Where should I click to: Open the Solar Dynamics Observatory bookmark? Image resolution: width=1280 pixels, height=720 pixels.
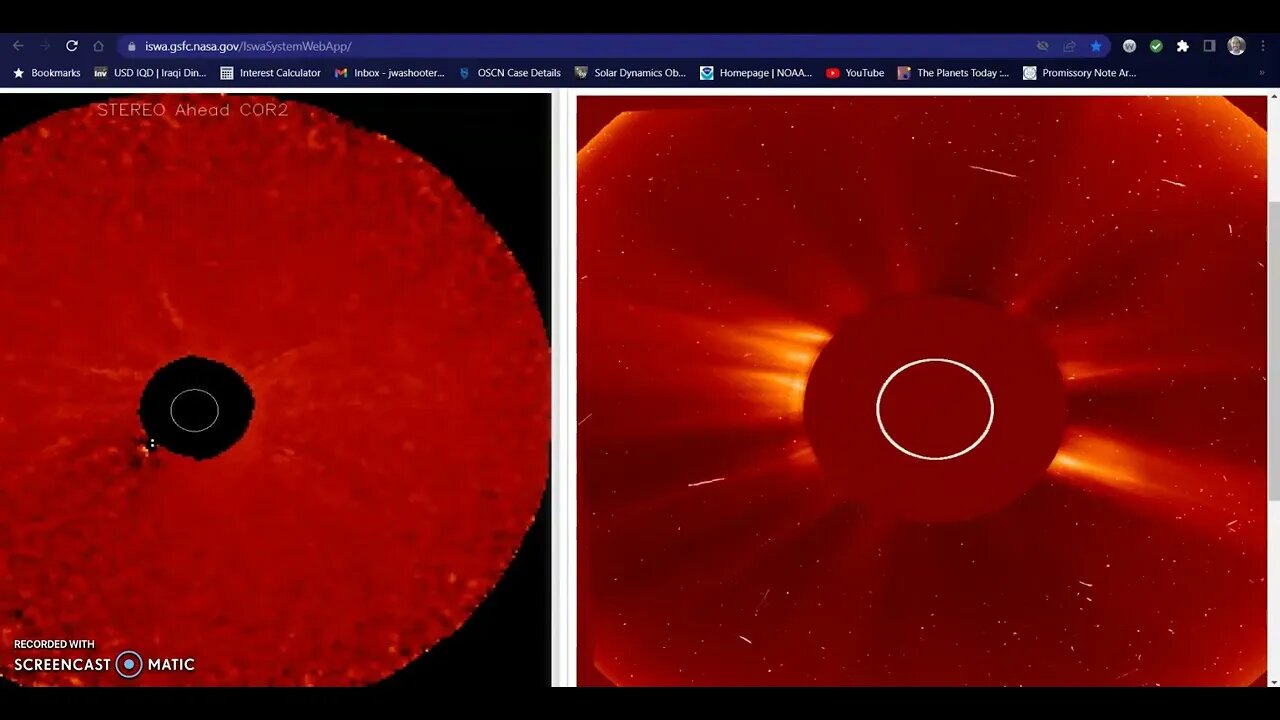click(x=630, y=73)
